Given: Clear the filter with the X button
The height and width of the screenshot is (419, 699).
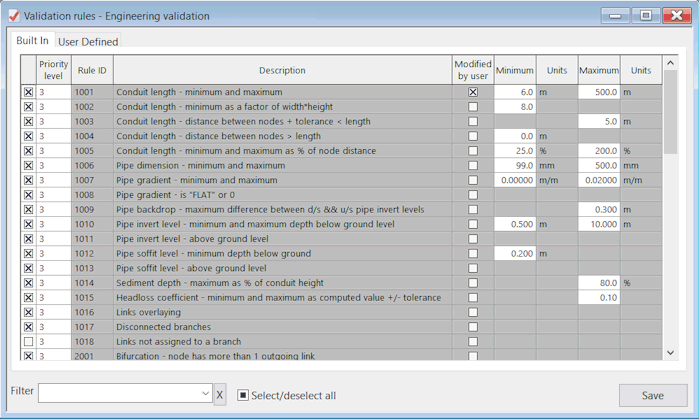Looking at the screenshot, I should click(x=220, y=395).
